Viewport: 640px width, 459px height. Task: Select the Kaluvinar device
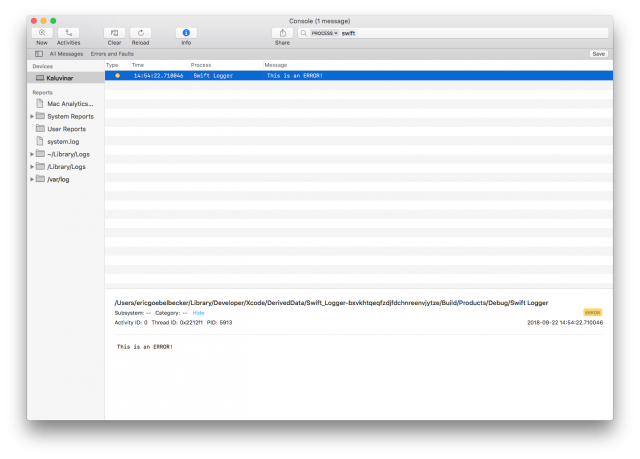pyautogui.click(x=61, y=77)
